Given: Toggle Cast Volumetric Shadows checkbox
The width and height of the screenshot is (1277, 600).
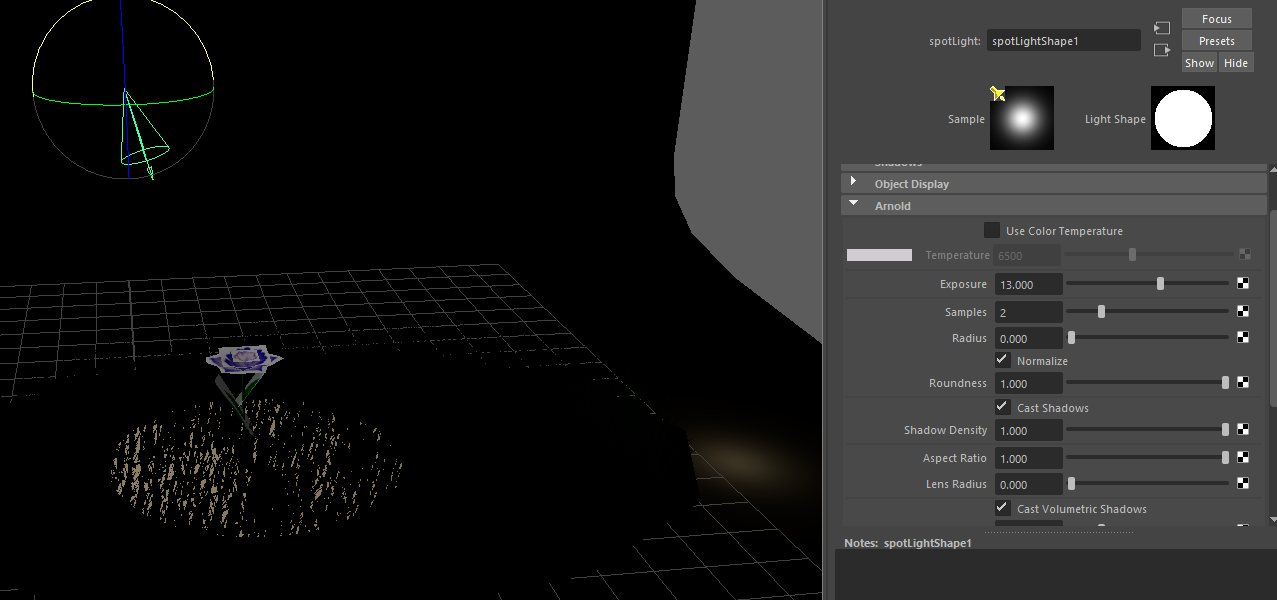Looking at the screenshot, I should [1002, 508].
